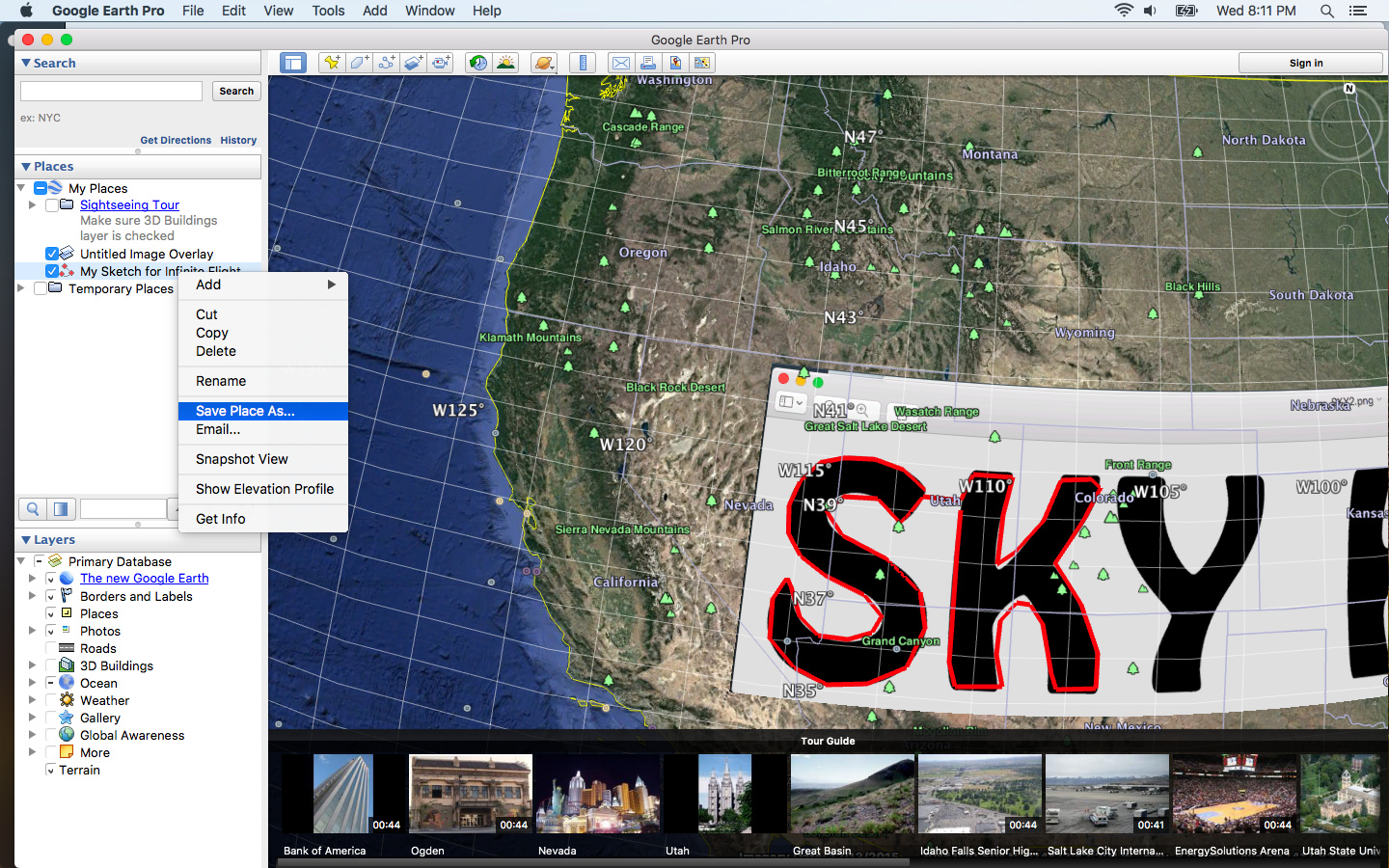Click the Search button

pyautogui.click(x=236, y=91)
